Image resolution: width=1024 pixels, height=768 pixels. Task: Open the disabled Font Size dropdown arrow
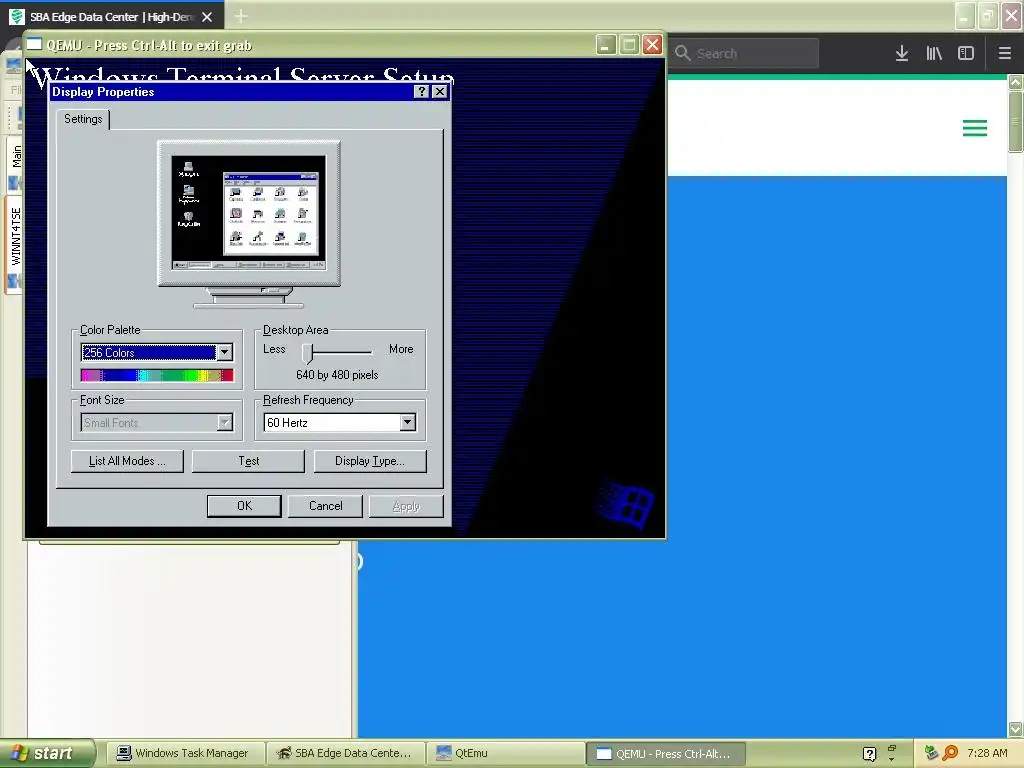224,423
